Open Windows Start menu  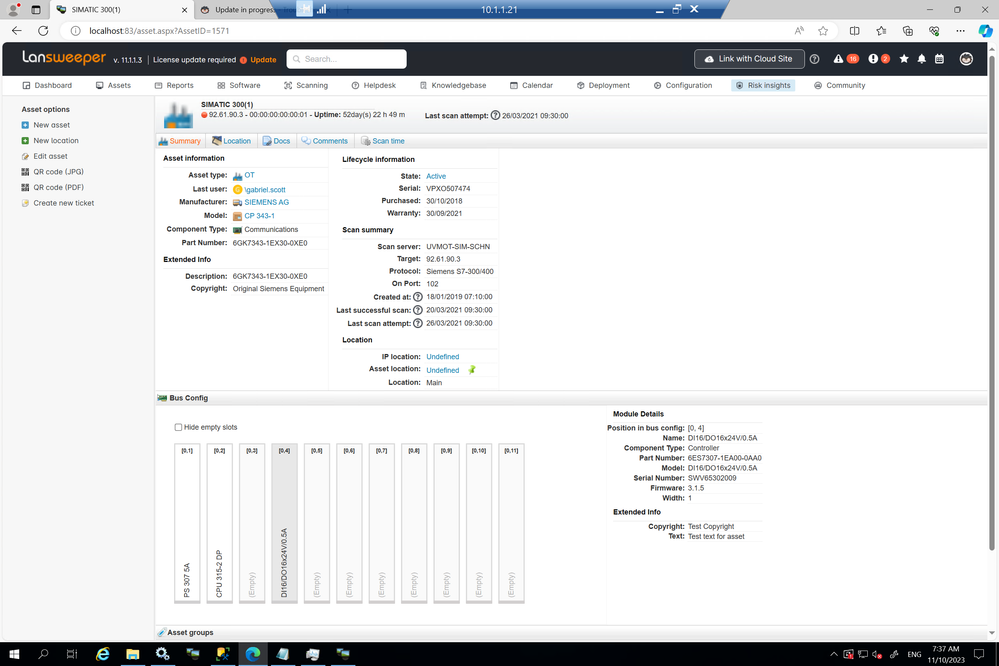(x=14, y=654)
